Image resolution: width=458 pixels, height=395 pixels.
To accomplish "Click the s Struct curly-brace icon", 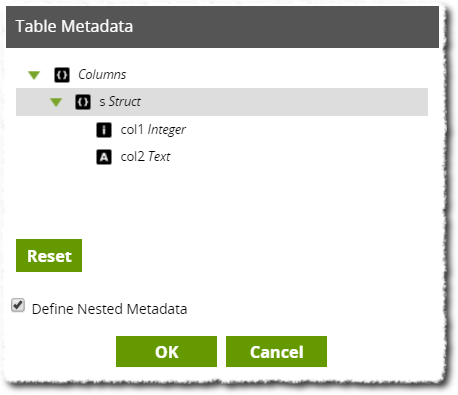I will pyautogui.click(x=83, y=102).
